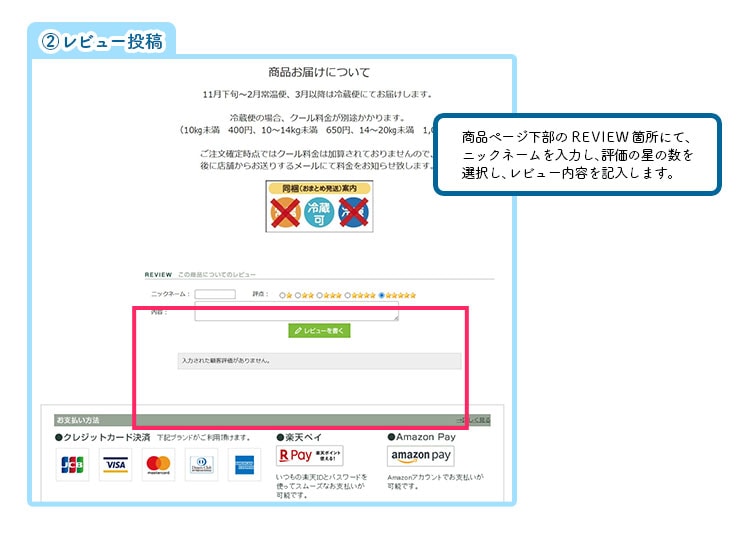The height and width of the screenshot is (533, 740).
Task: Click the crossed-out dark blue shipping icon
Action: click(352, 213)
